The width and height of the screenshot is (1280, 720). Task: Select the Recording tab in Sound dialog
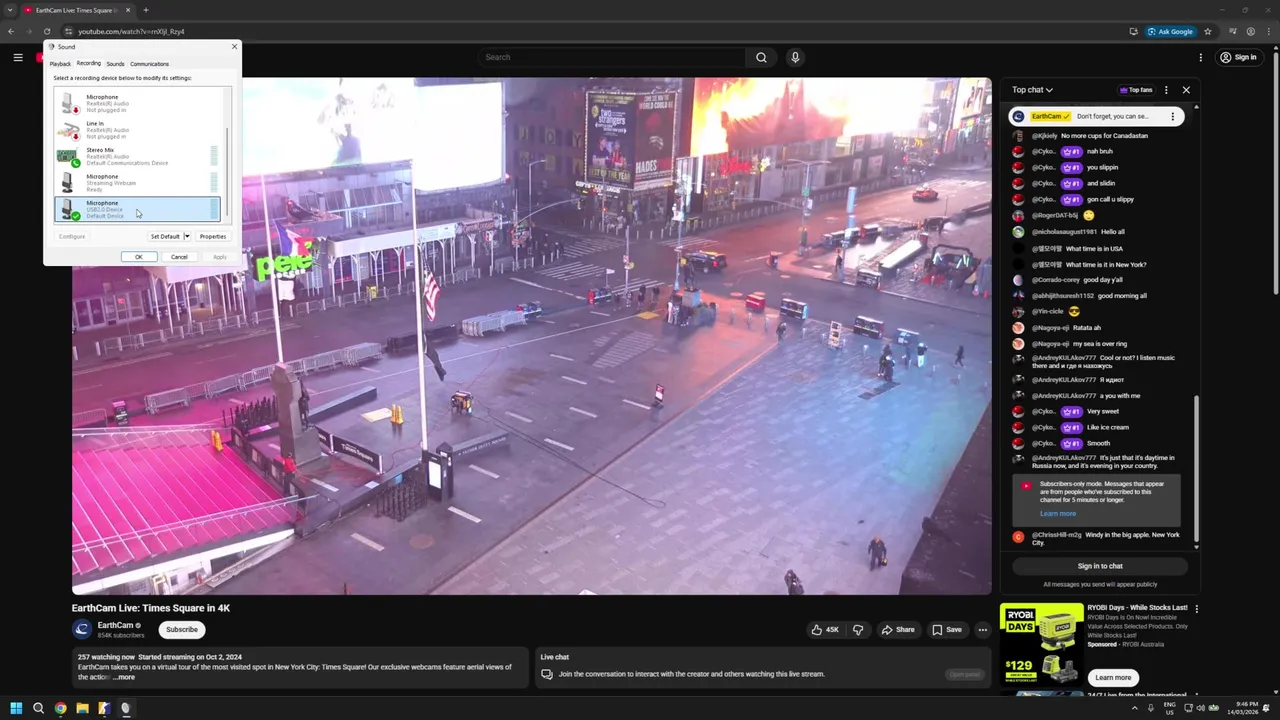pos(88,63)
